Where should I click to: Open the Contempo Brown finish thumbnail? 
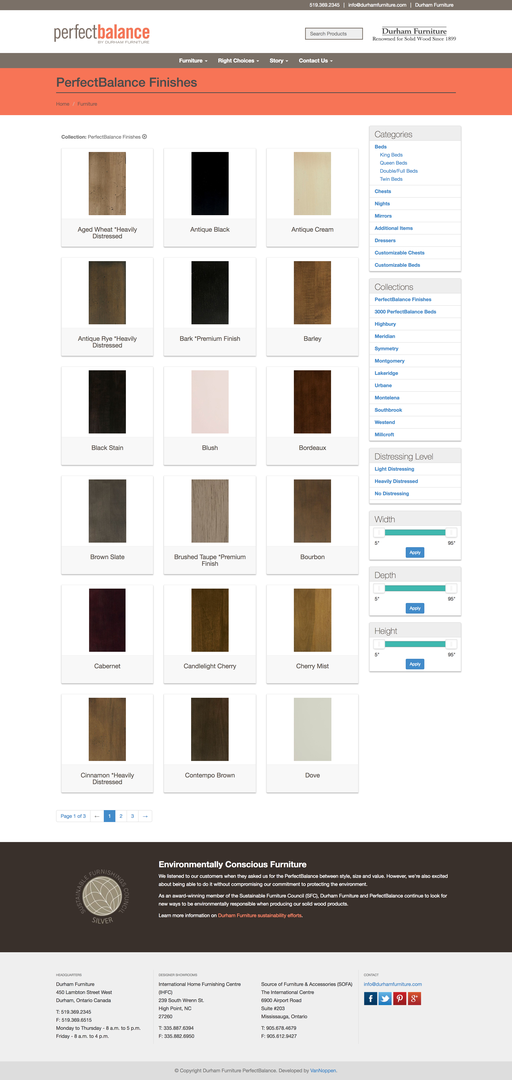click(x=209, y=729)
